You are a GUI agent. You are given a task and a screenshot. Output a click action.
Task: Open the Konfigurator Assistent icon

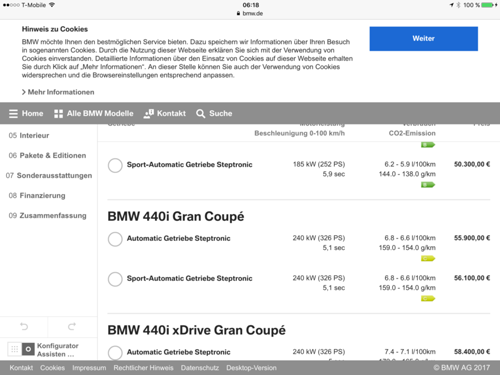pyautogui.click(x=28, y=349)
